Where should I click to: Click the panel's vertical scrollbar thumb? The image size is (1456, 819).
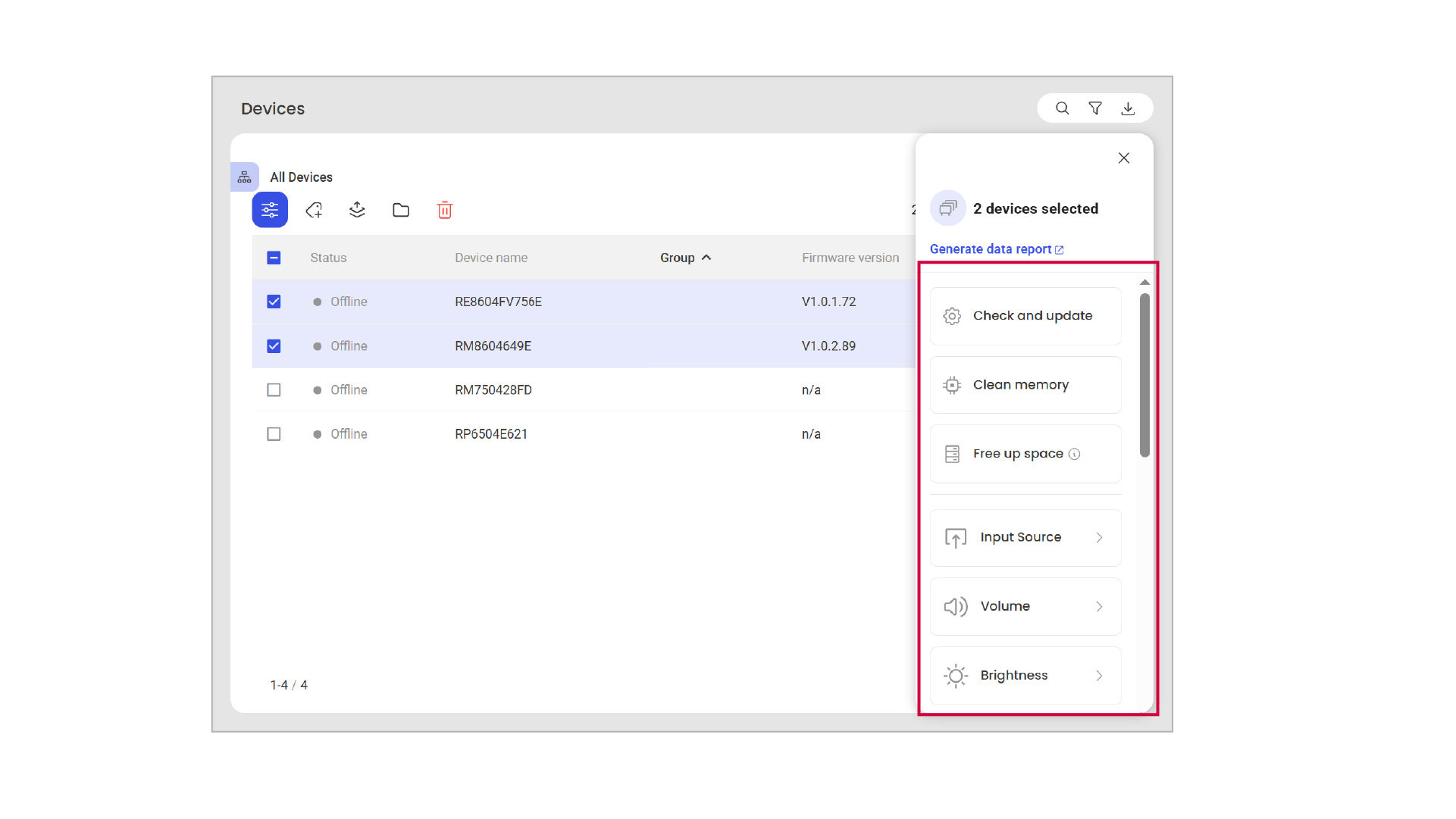click(1144, 375)
